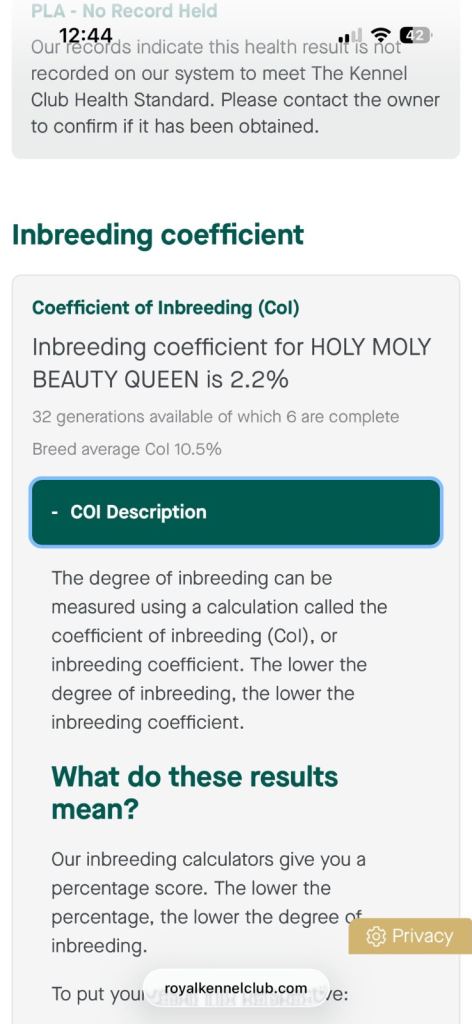Tap the royalkennelclub.com address pill
This screenshot has width=472, height=1024.
pos(236,987)
